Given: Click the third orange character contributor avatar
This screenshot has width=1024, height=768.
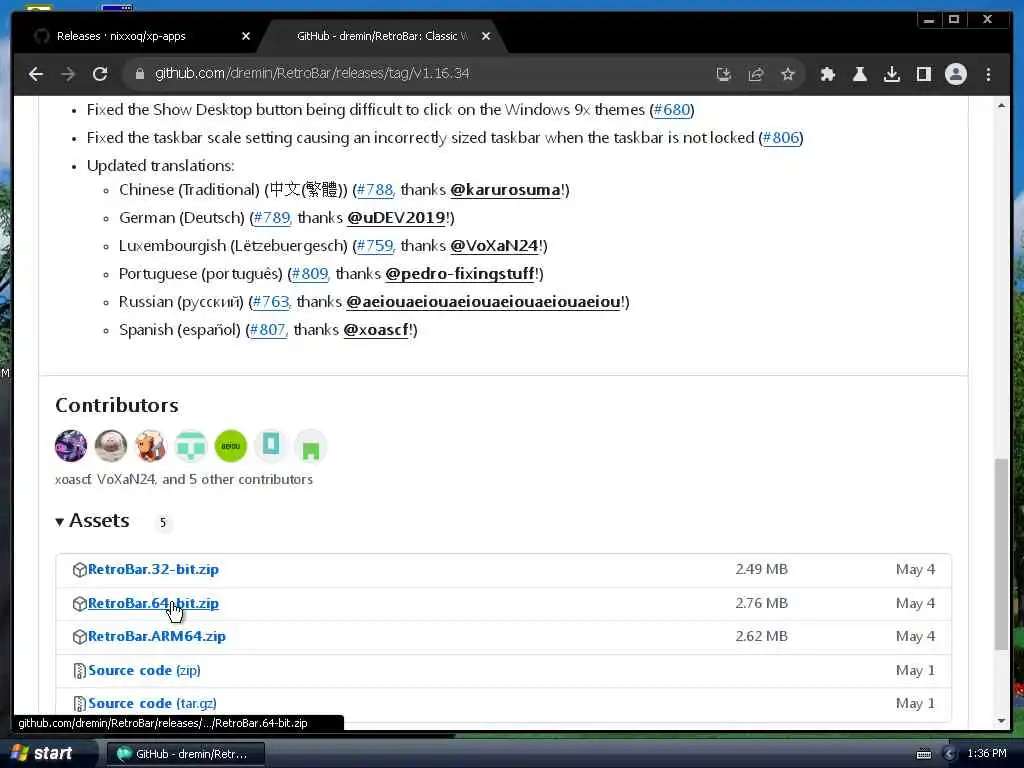Looking at the screenshot, I should click(x=151, y=446).
